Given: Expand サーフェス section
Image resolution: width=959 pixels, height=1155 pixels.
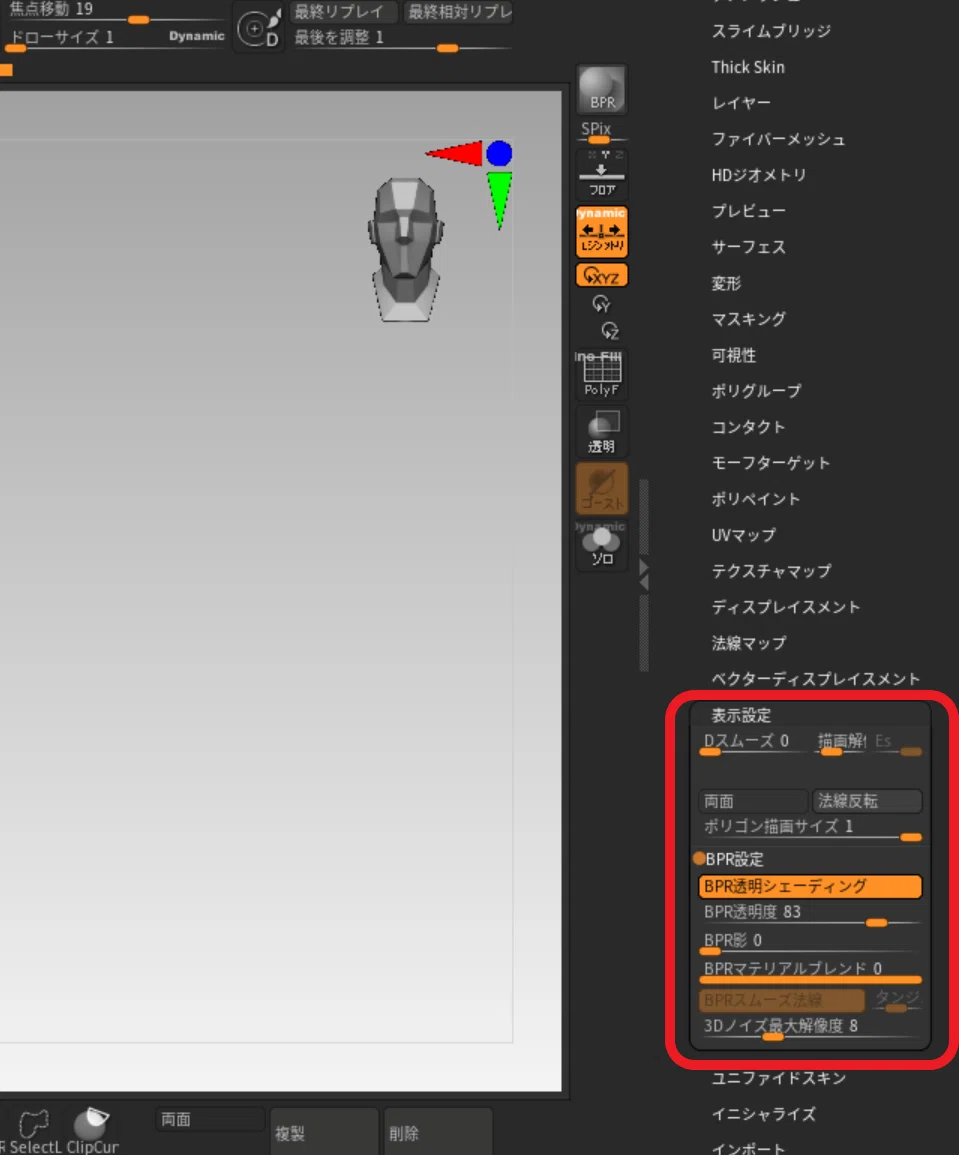Looking at the screenshot, I should tap(748, 248).
